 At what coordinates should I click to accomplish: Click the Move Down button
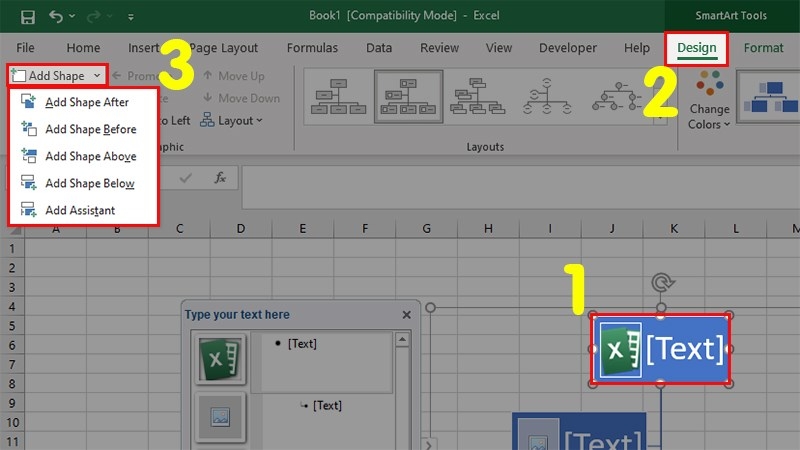[241, 98]
